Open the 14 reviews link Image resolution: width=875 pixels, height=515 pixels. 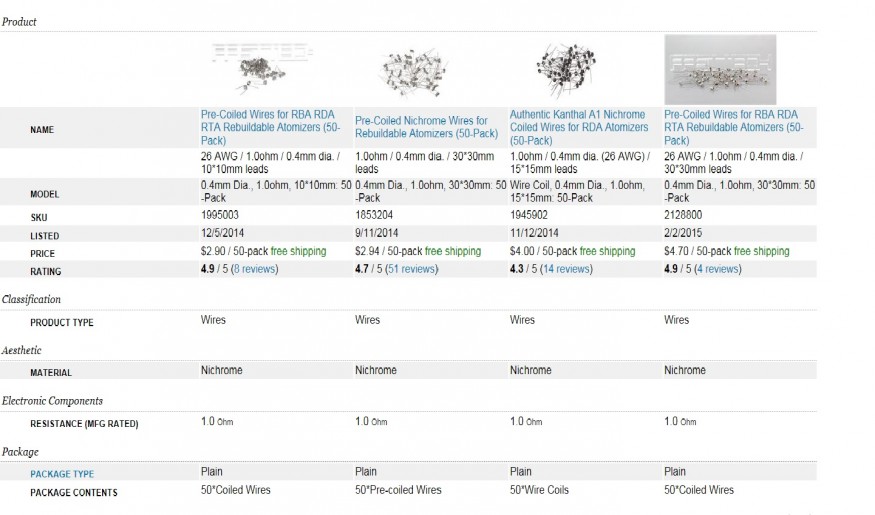(x=566, y=269)
